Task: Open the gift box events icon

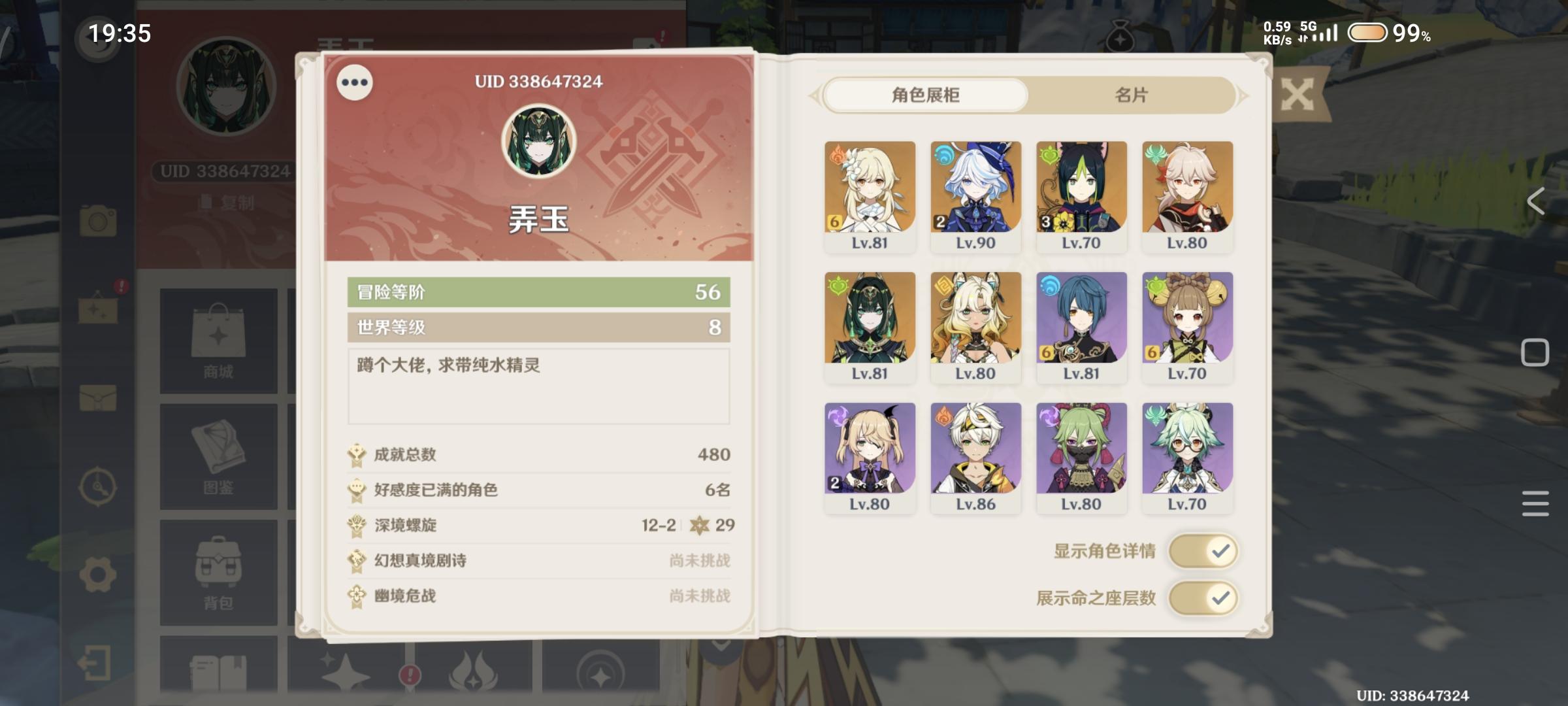Action: [x=99, y=306]
